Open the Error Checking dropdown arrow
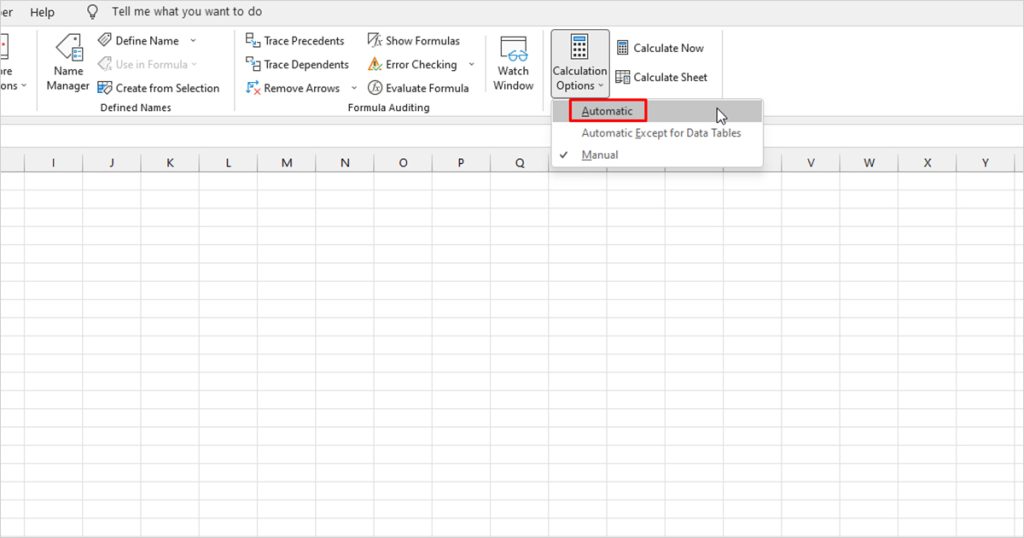The image size is (1024, 538). pyautogui.click(x=471, y=65)
